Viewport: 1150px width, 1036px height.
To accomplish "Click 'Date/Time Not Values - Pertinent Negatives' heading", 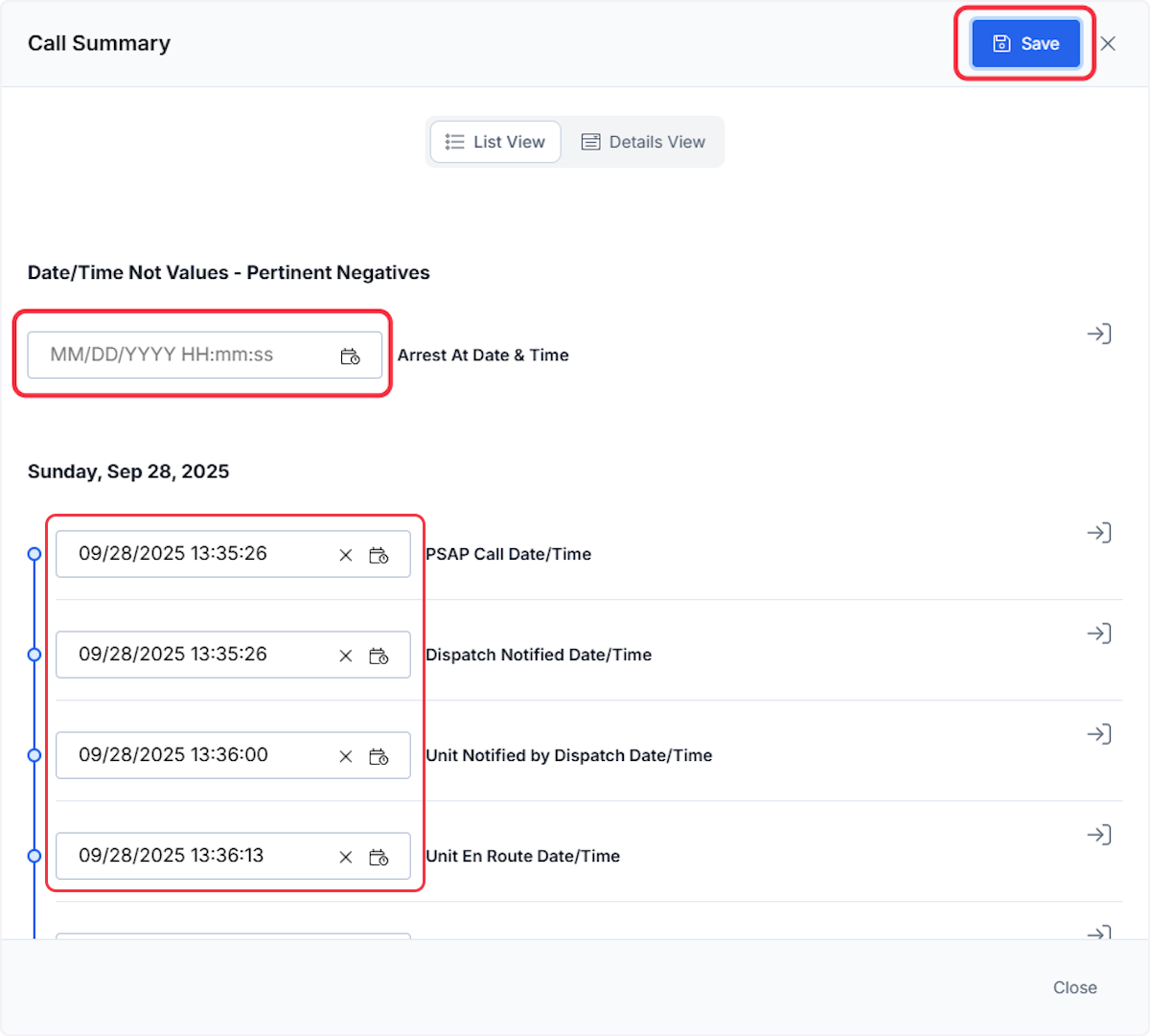I will (x=229, y=272).
